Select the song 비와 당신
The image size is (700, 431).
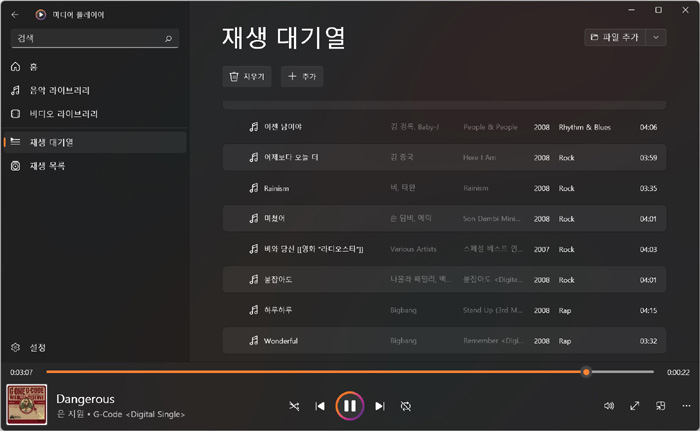click(314, 249)
